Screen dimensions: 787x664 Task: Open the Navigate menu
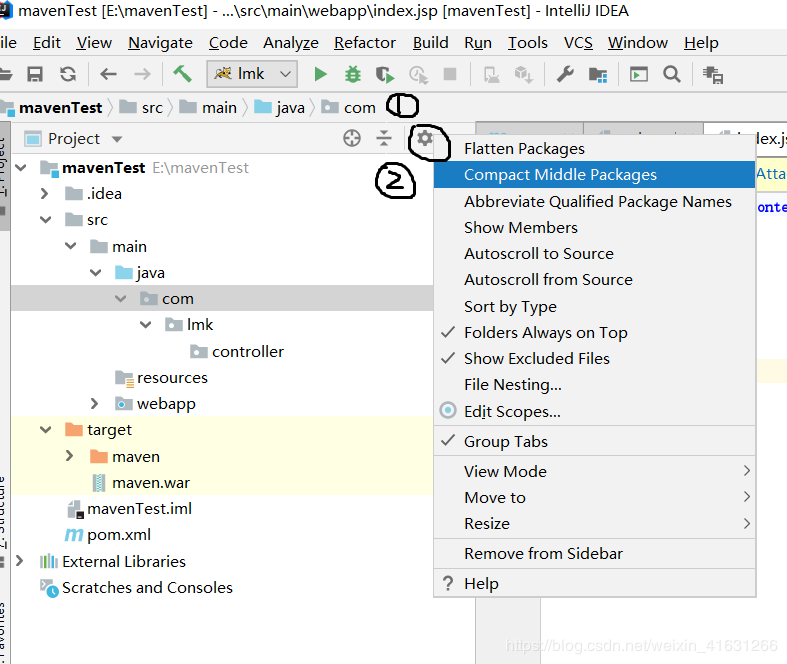click(160, 43)
